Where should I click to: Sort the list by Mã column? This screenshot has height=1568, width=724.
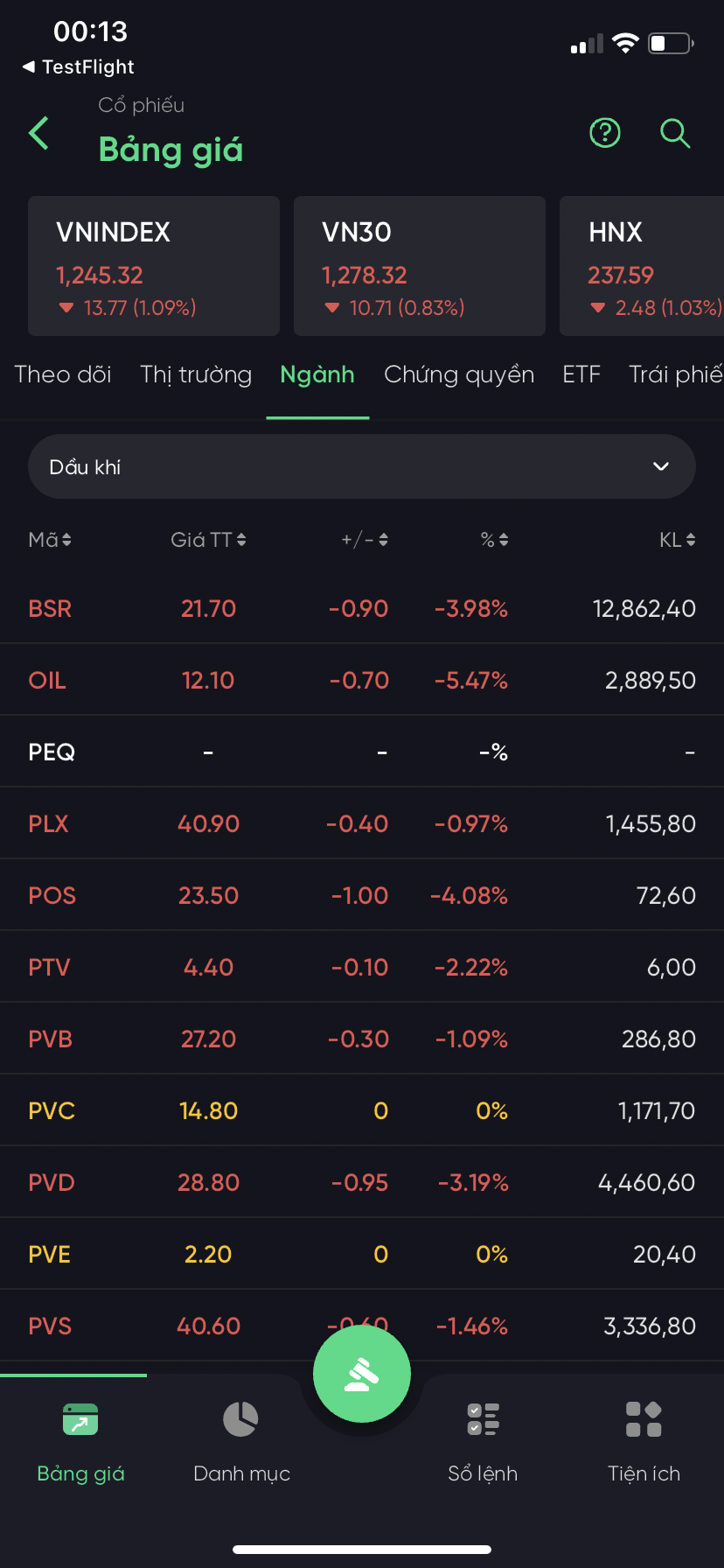[x=50, y=540]
